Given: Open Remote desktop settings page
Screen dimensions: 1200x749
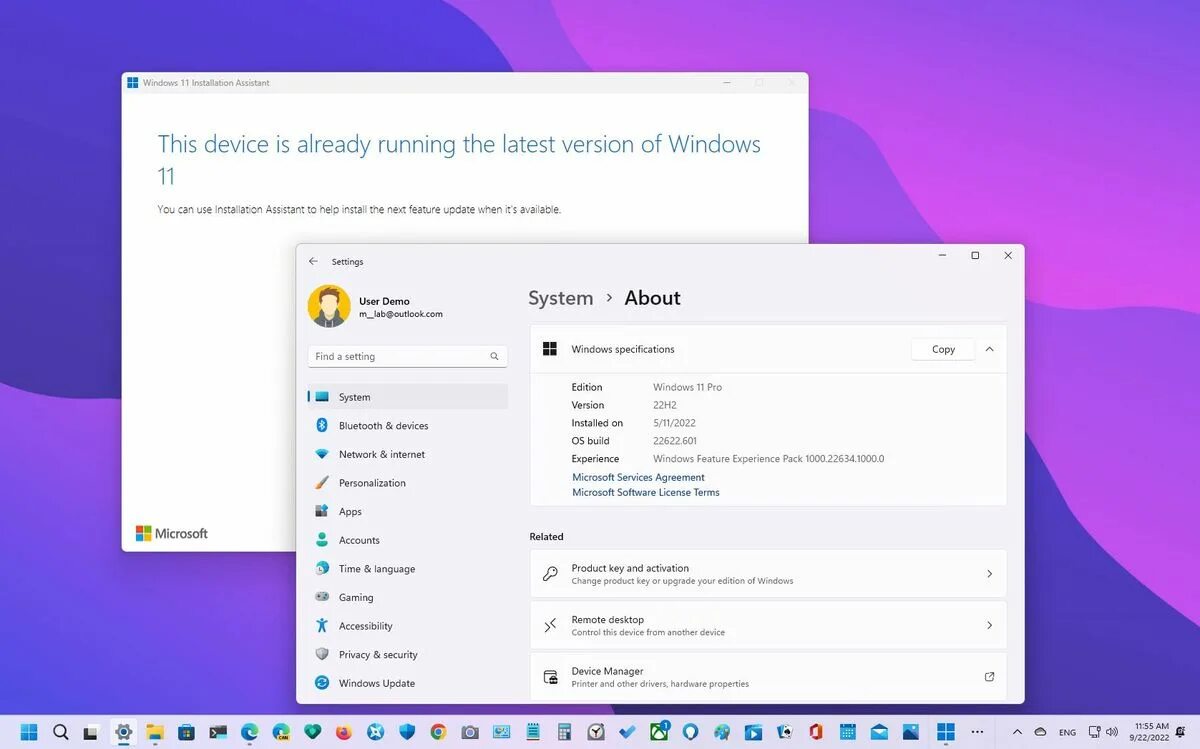Looking at the screenshot, I should pyautogui.click(x=768, y=625).
